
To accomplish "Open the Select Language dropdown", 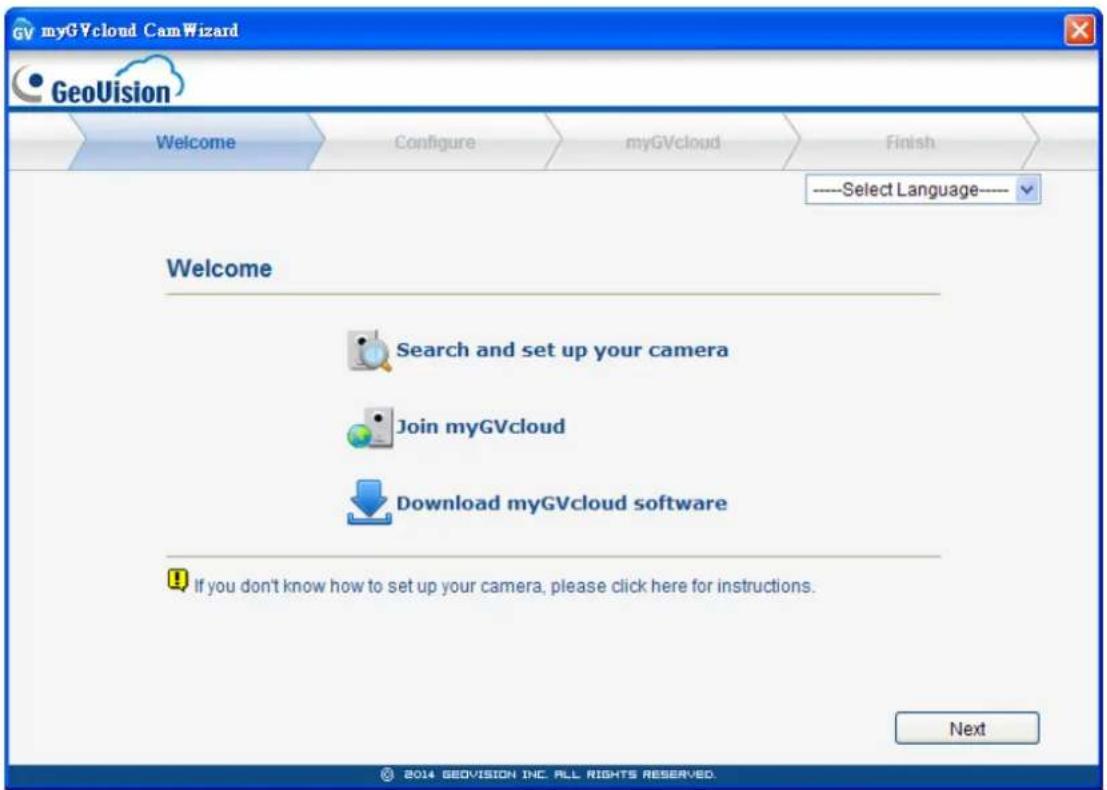I will click(x=923, y=190).
